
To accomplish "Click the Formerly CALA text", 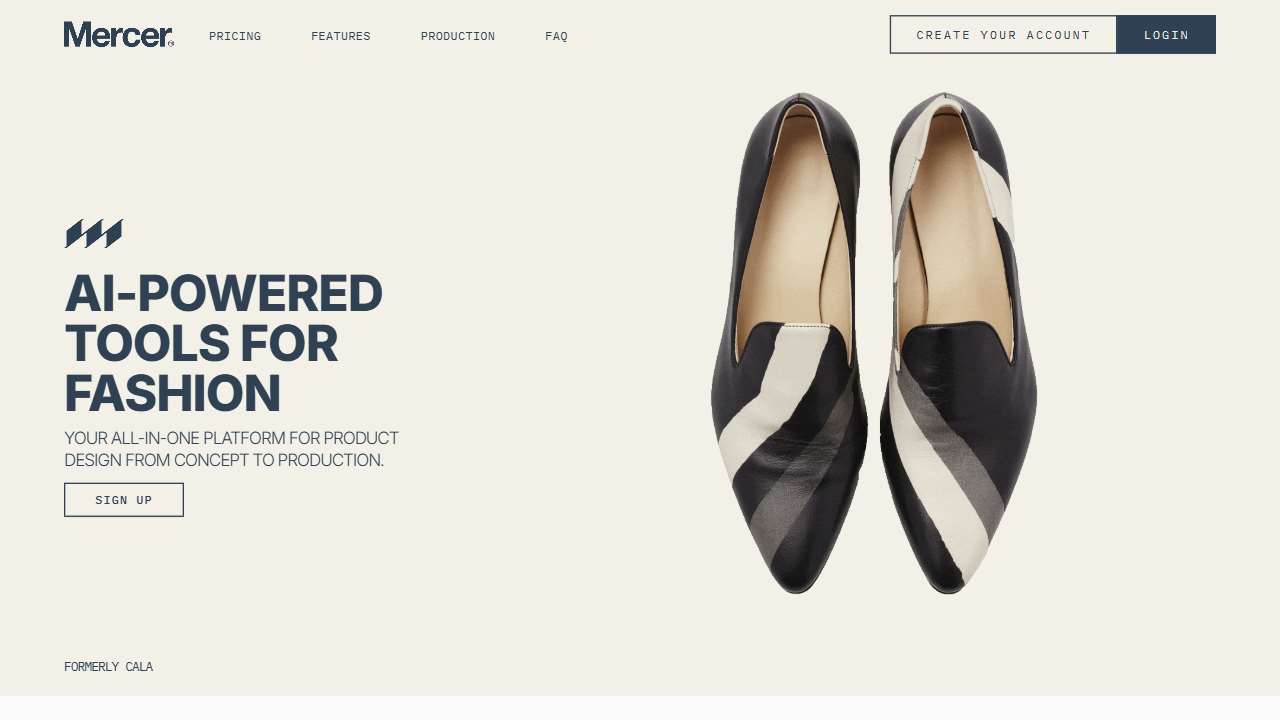I will pos(108,667).
